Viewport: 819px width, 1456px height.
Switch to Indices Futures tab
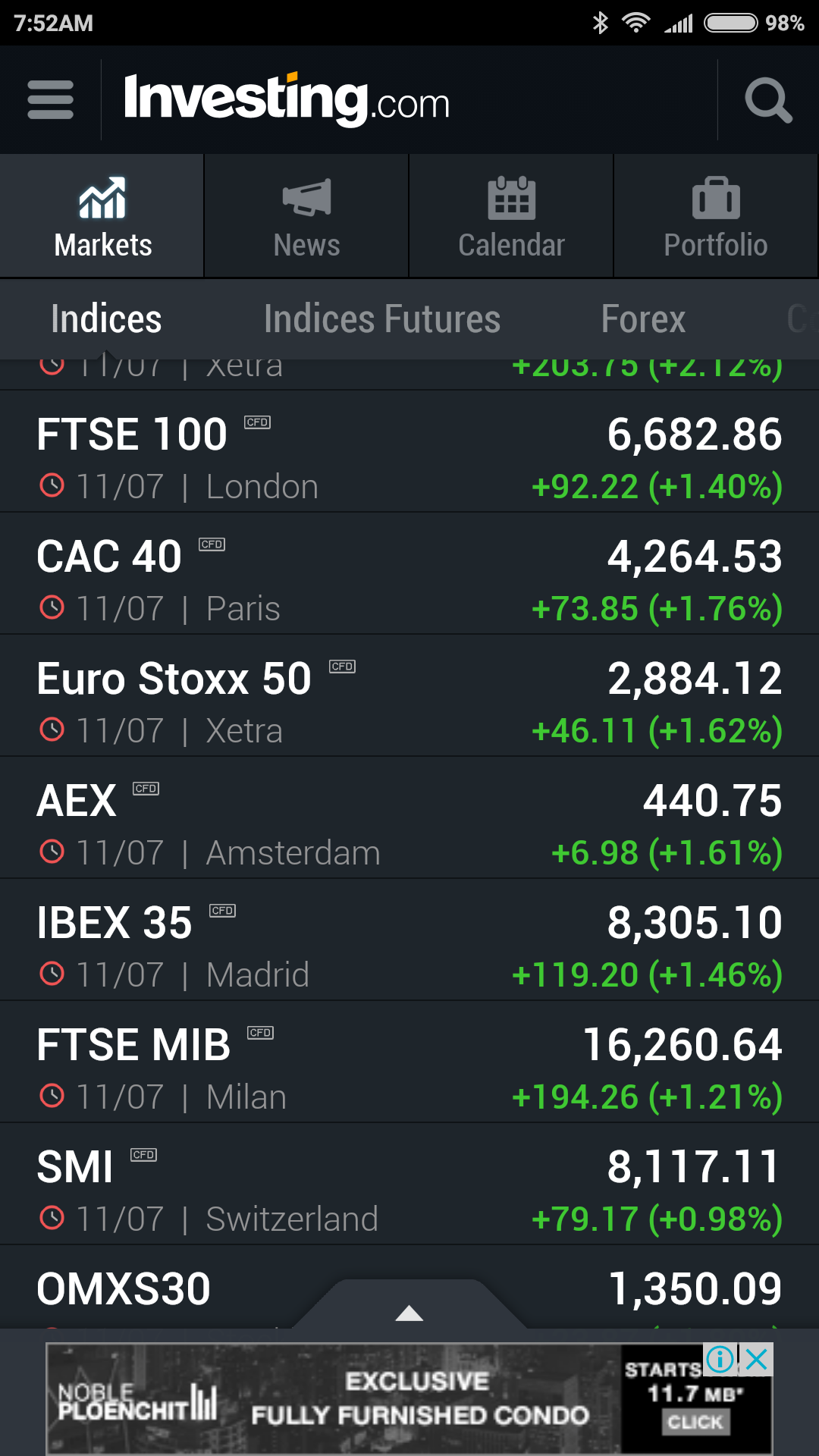[x=382, y=319]
